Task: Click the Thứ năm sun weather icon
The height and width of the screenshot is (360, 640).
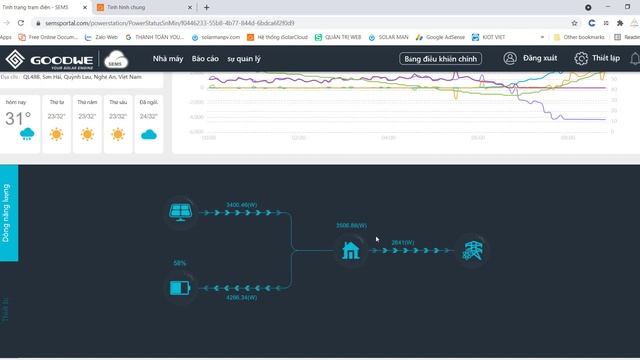Action: (x=87, y=134)
